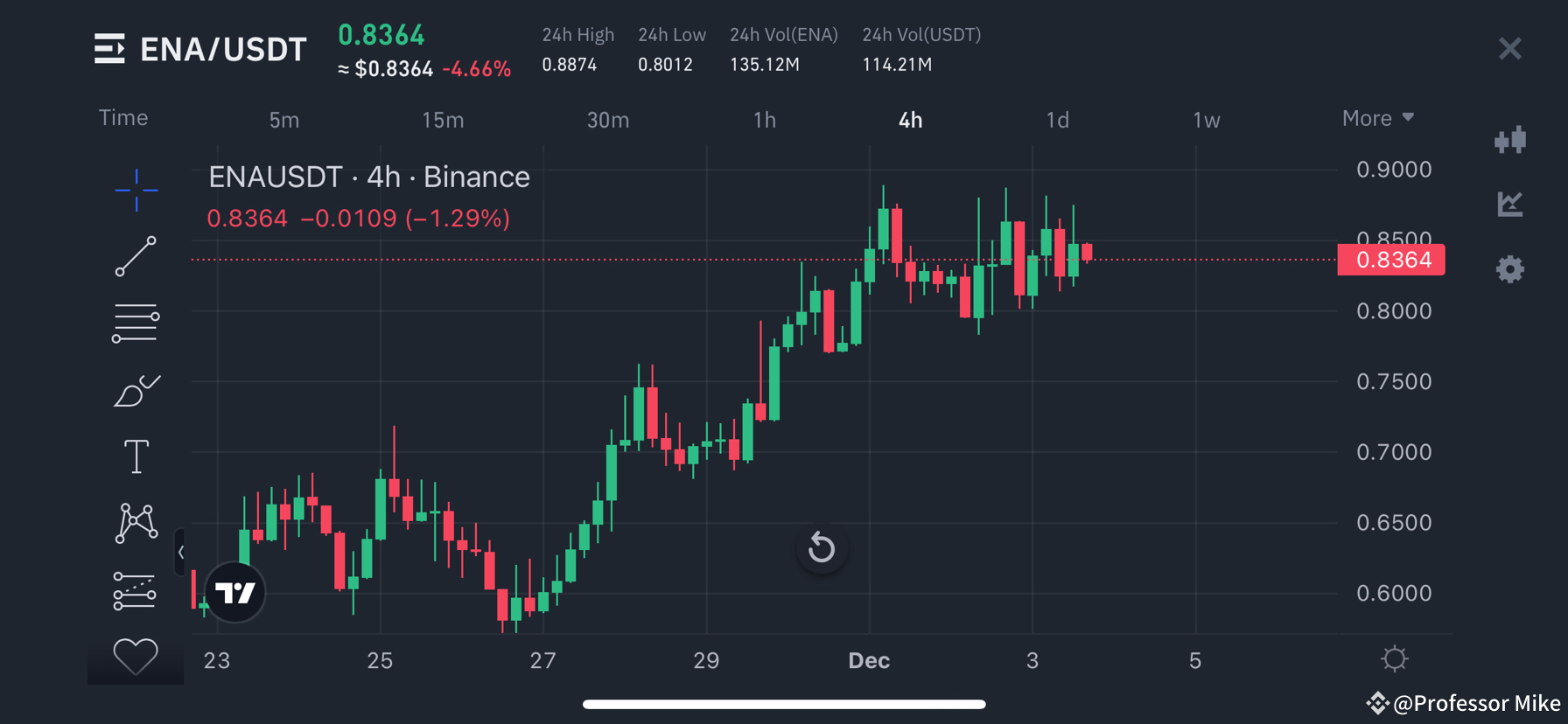Expand the collapsed left panel arrow
This screenshot has width=1568, height=724.
click(183, 553)
